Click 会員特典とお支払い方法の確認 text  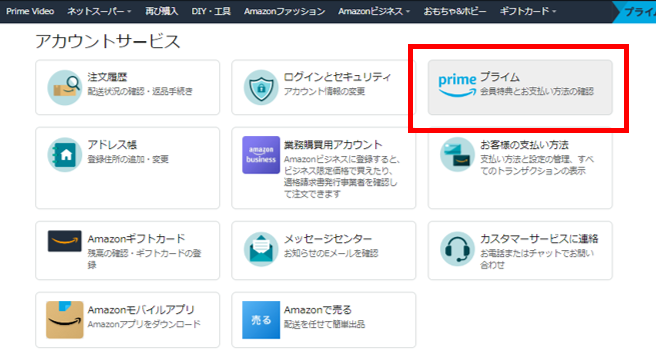[x=537, y=91]
